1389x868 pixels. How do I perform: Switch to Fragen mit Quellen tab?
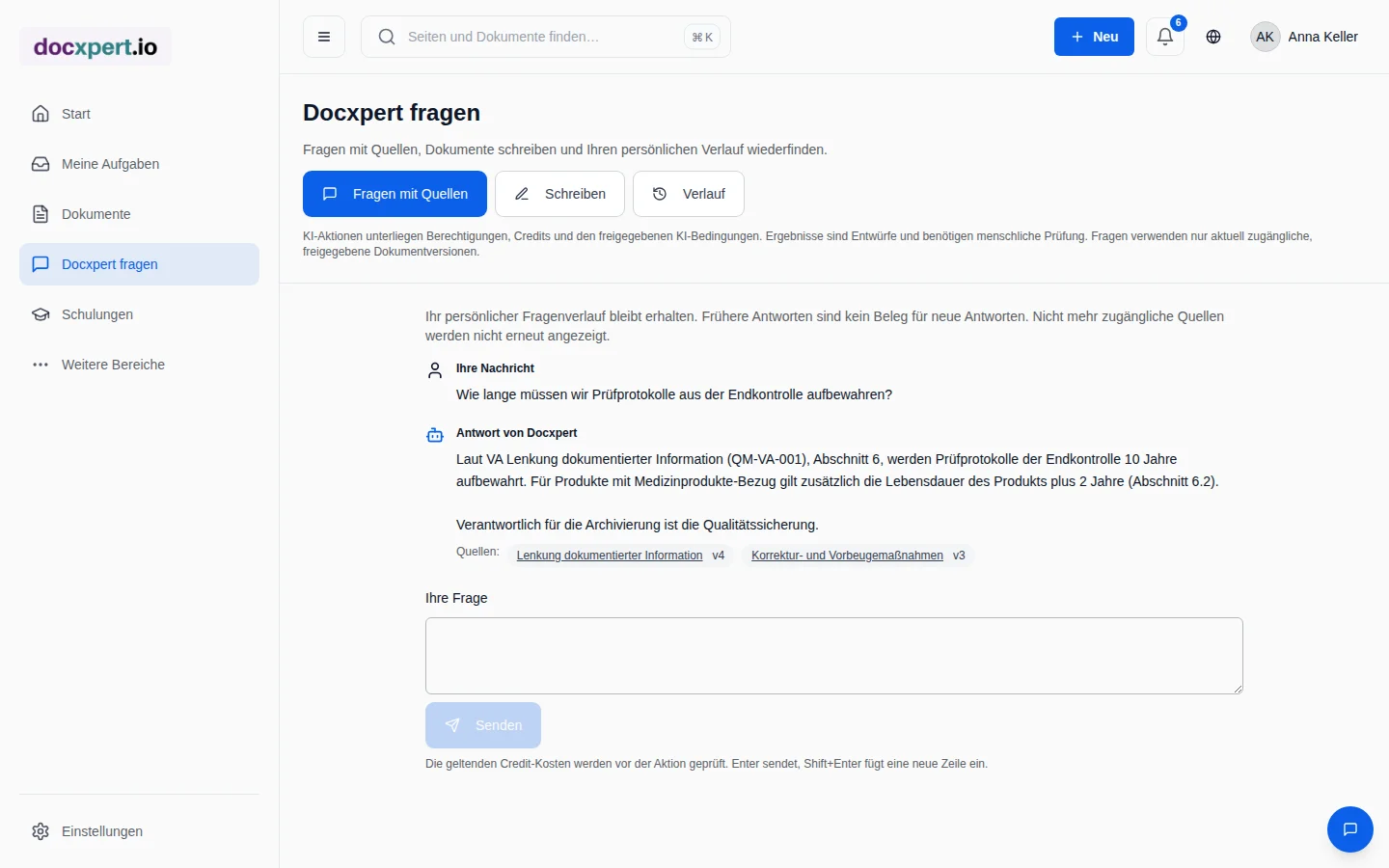[395, 194]
